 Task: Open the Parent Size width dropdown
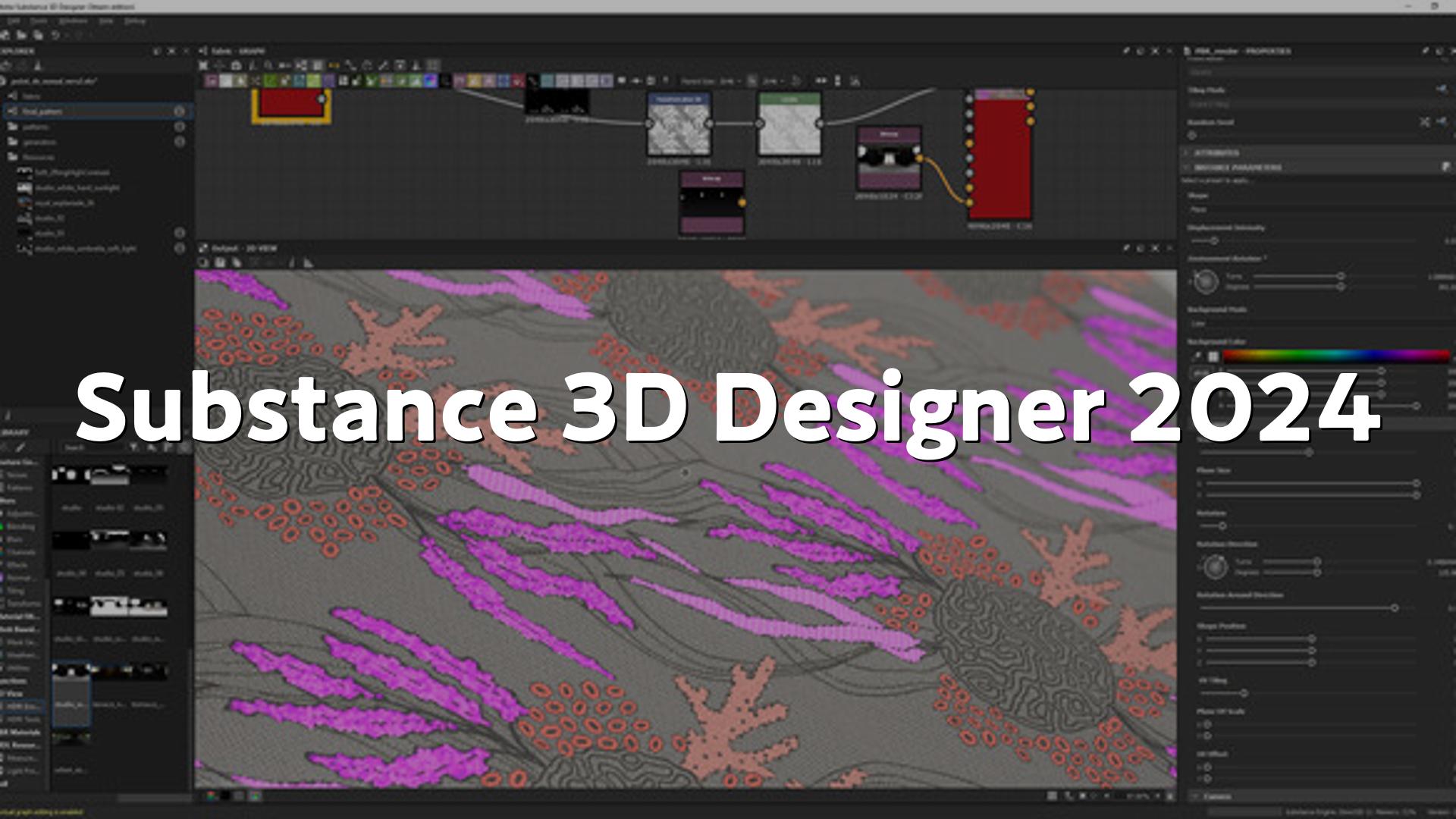click(730, 80)
